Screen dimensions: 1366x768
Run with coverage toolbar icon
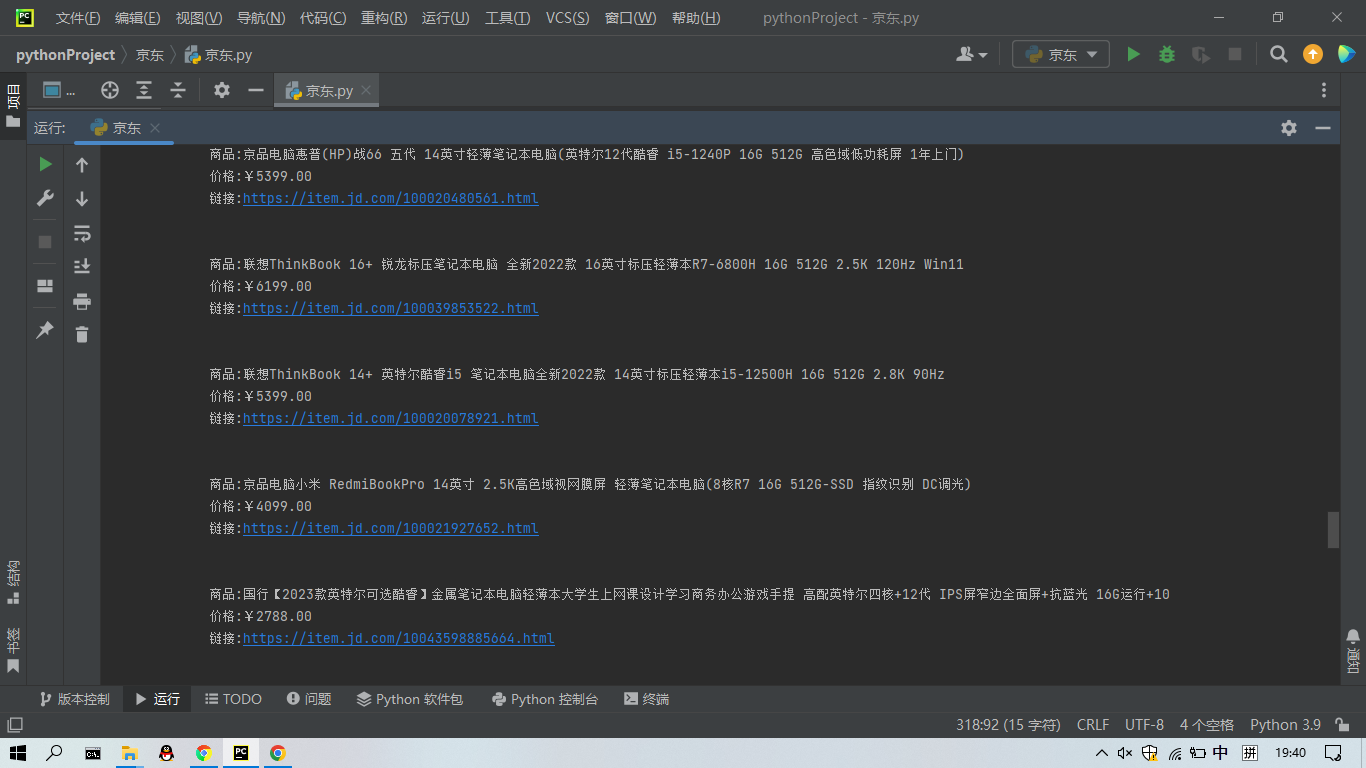(x=1201, y=54)
